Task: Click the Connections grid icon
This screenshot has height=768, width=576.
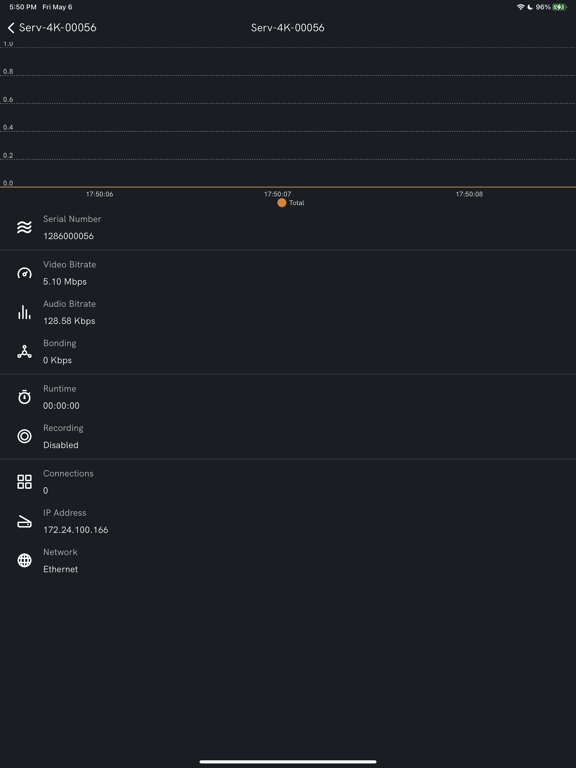Action: (x=24, y=481)
